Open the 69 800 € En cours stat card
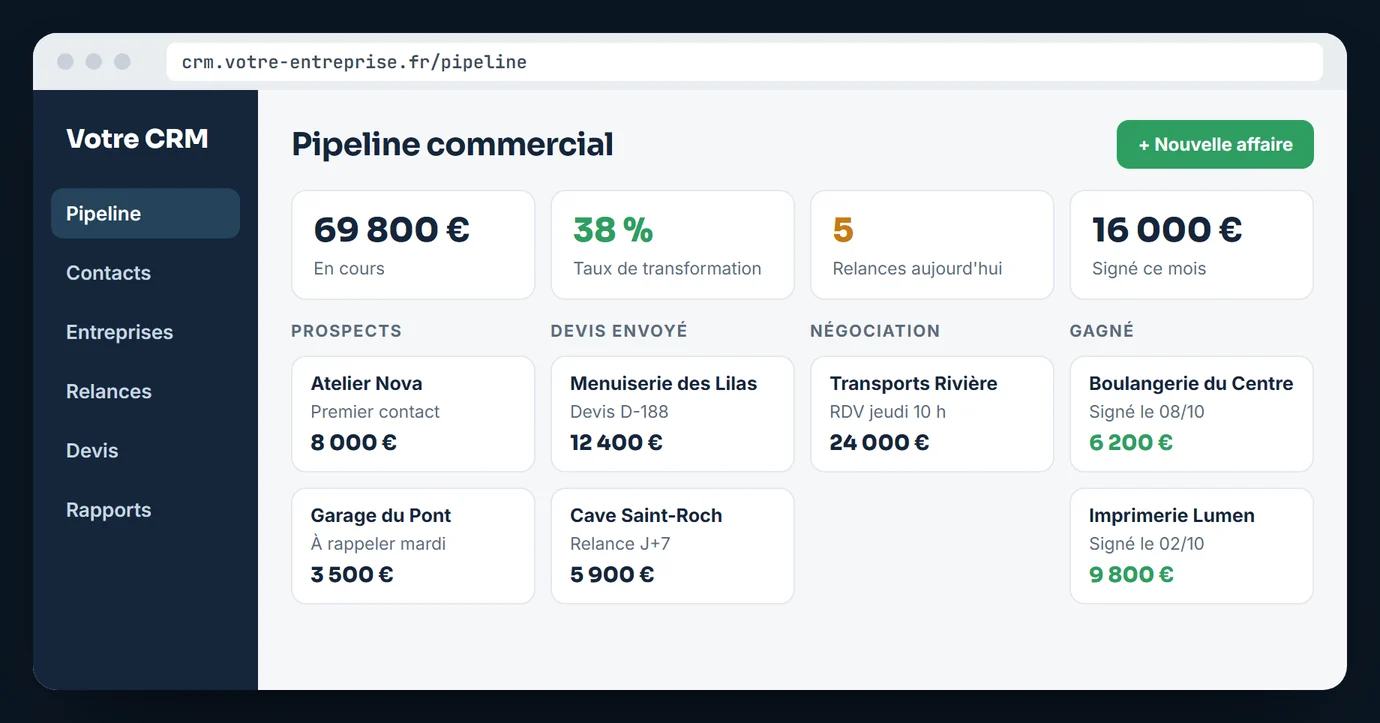The image size is (1380, 723). (x=413, y=245)
